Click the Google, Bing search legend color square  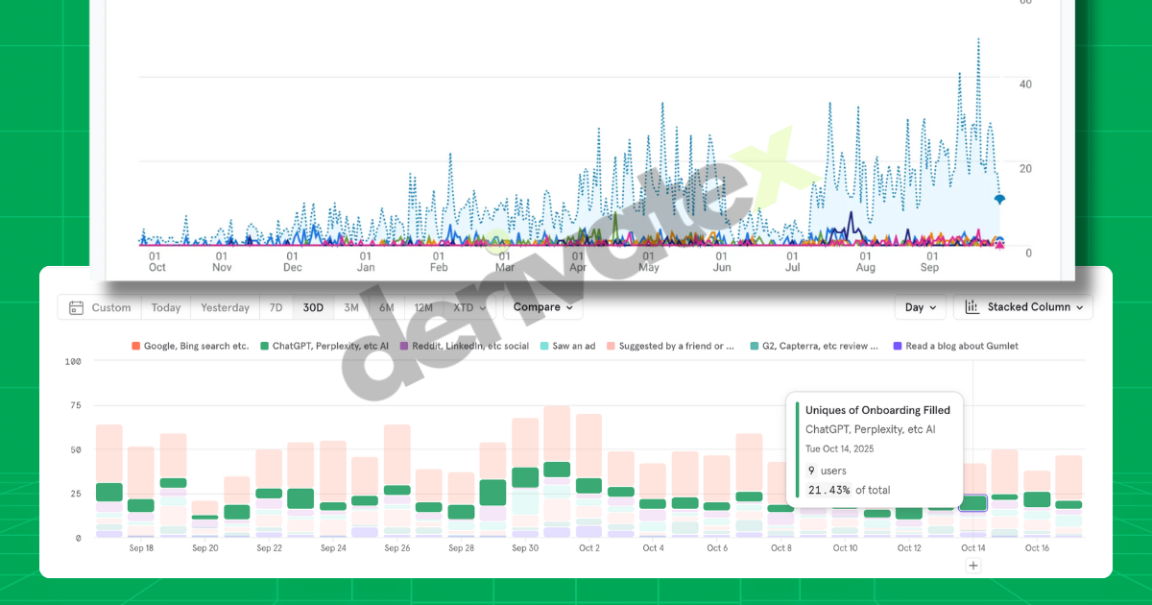(x=135, y=346)
